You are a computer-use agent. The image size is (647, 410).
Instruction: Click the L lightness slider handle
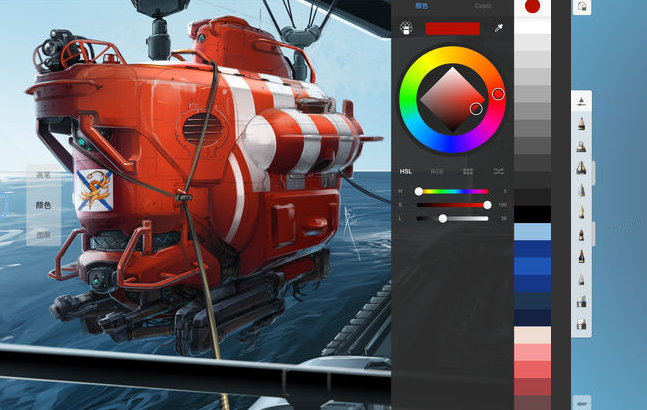(442, 219)
